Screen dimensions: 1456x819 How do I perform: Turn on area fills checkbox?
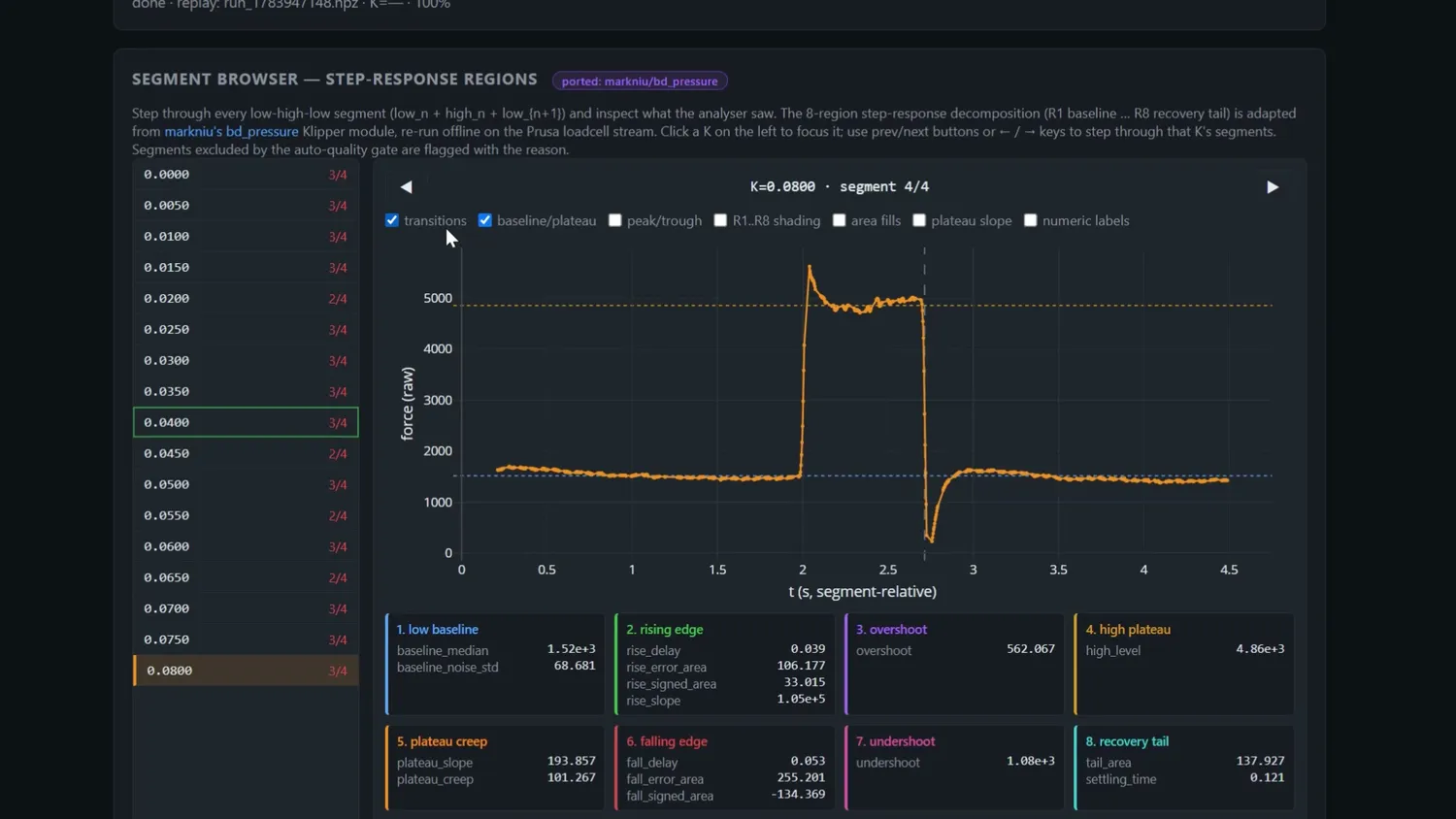tap(840, 220)
